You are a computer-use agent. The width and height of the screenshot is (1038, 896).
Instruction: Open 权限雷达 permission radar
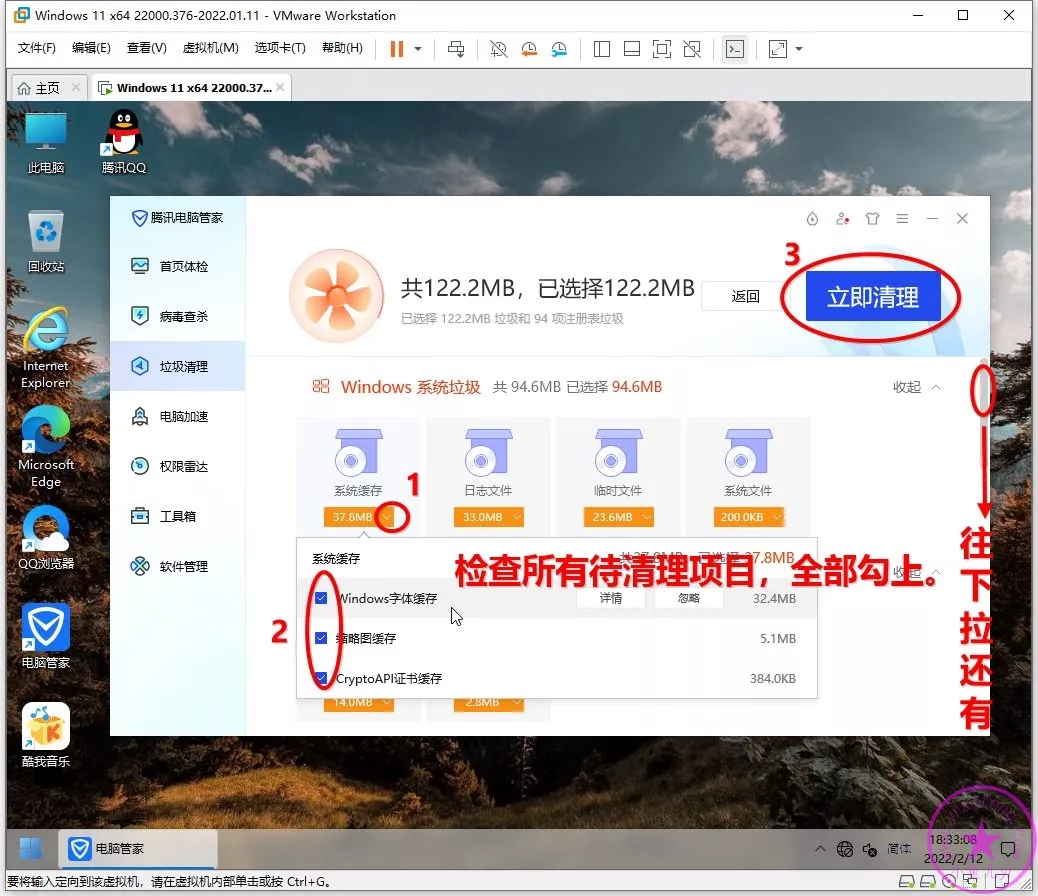pos(183,467)
